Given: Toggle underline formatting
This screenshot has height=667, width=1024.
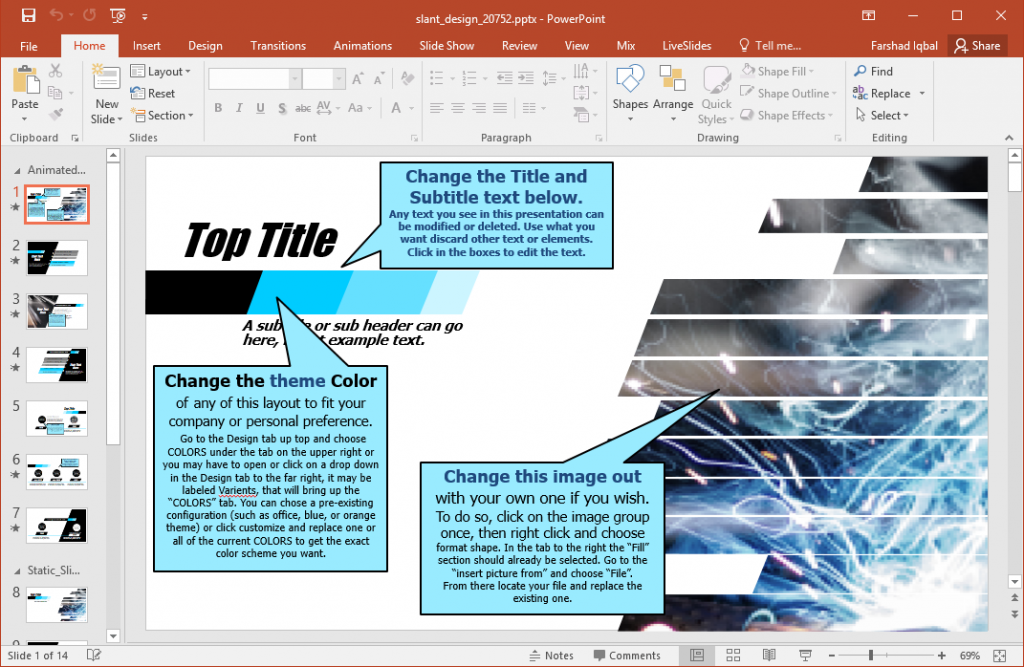Looking at the screenshot, I should (257, 109).
